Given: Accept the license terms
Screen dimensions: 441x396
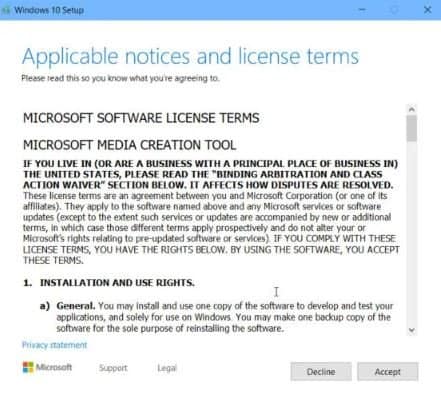Looking at the screenshot, I should [387, 372].
